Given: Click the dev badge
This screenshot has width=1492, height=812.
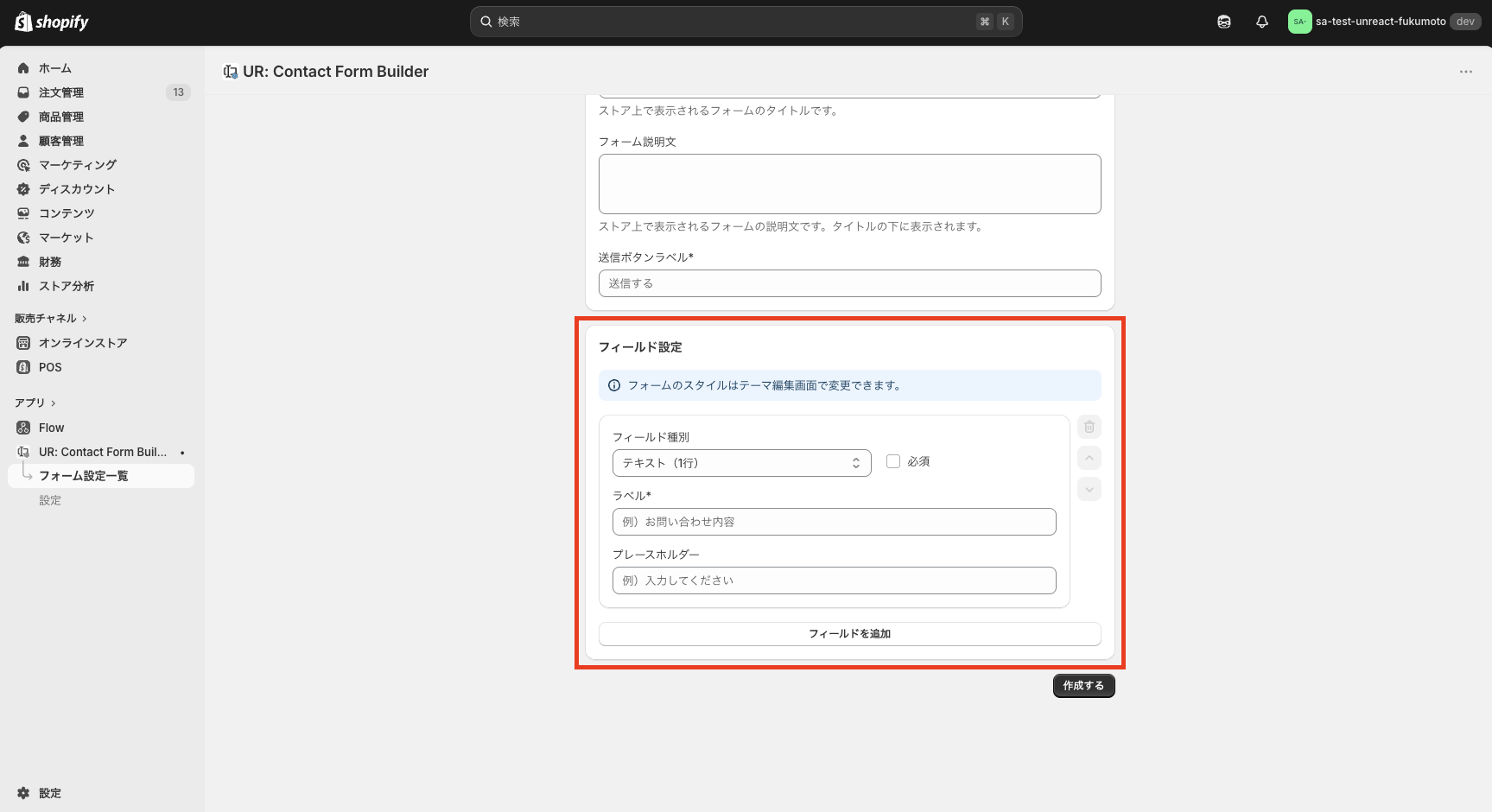Looking at the screenshot, I should 1465,22.
